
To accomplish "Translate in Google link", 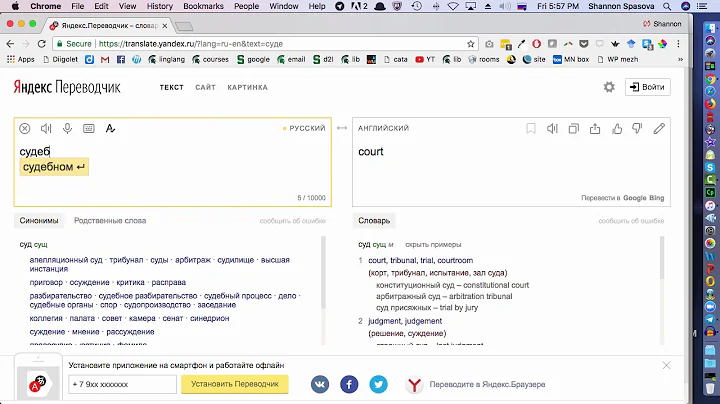I will point(635,198).
